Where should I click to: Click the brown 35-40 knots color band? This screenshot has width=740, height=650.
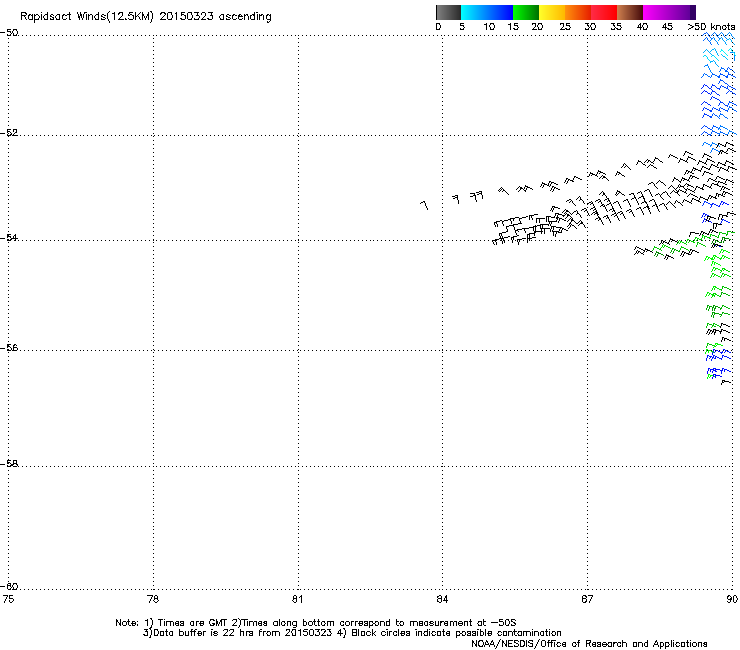pyautogui.click(x=630, y=12)
